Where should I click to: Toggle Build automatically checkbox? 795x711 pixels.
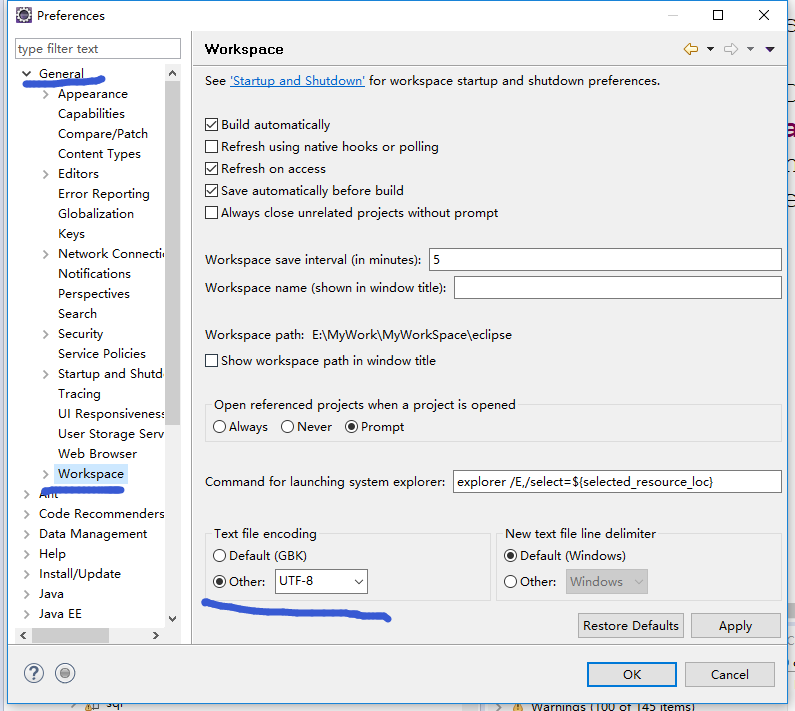coord(211,125)
